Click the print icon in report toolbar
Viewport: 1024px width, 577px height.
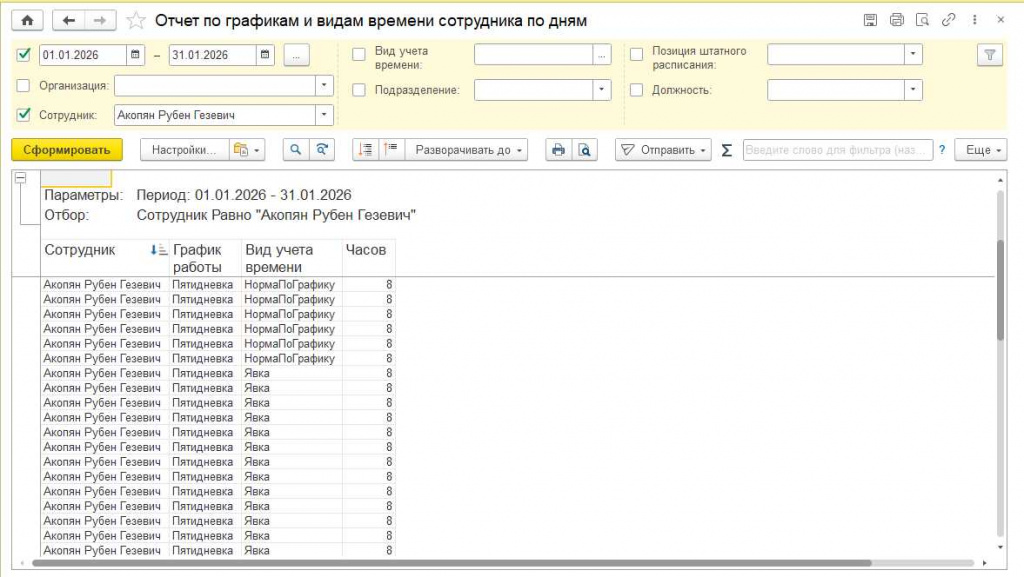pyautogui.click(x=558, y=149)
